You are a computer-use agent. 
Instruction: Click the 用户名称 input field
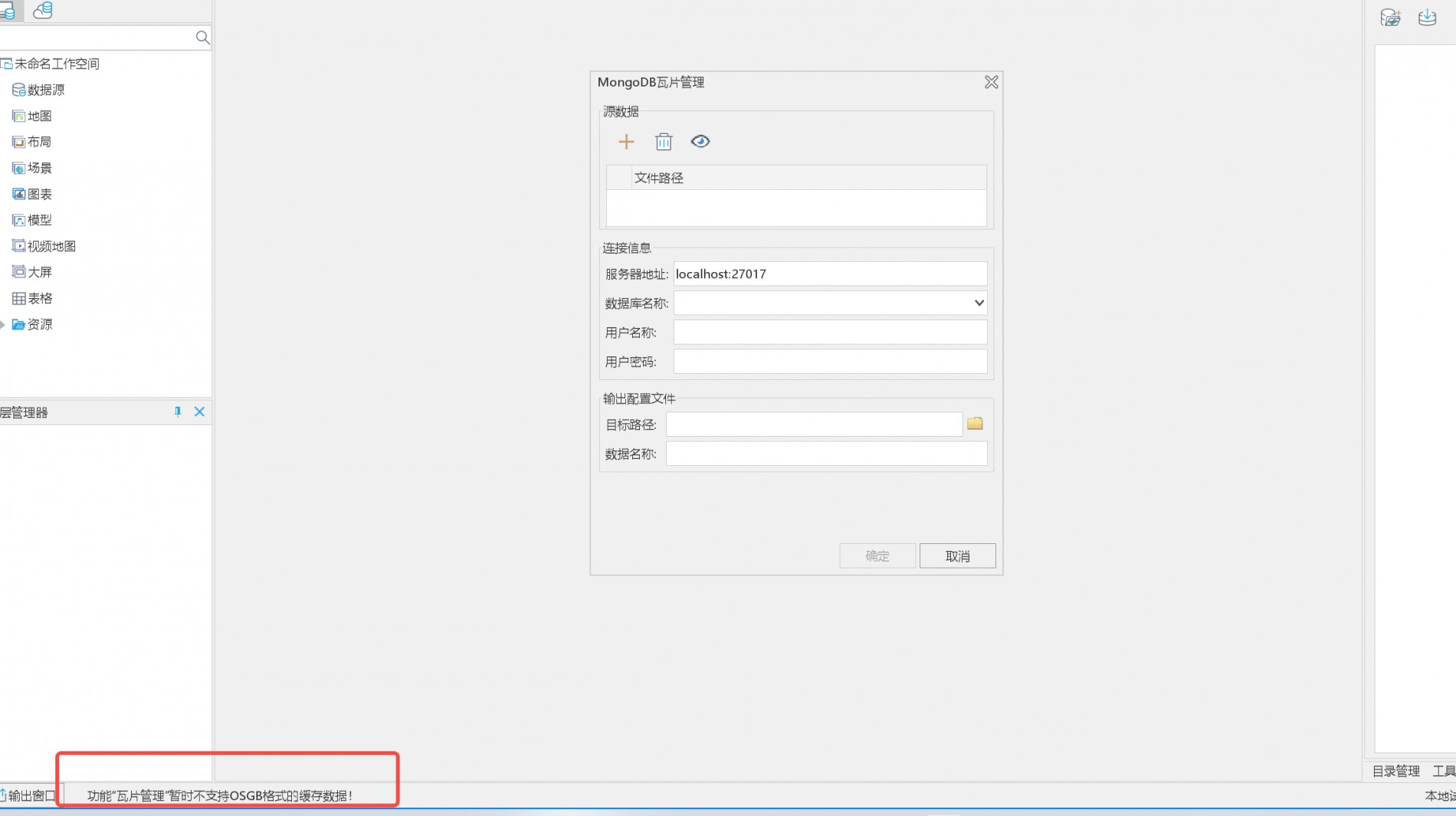tap(830, 332)
